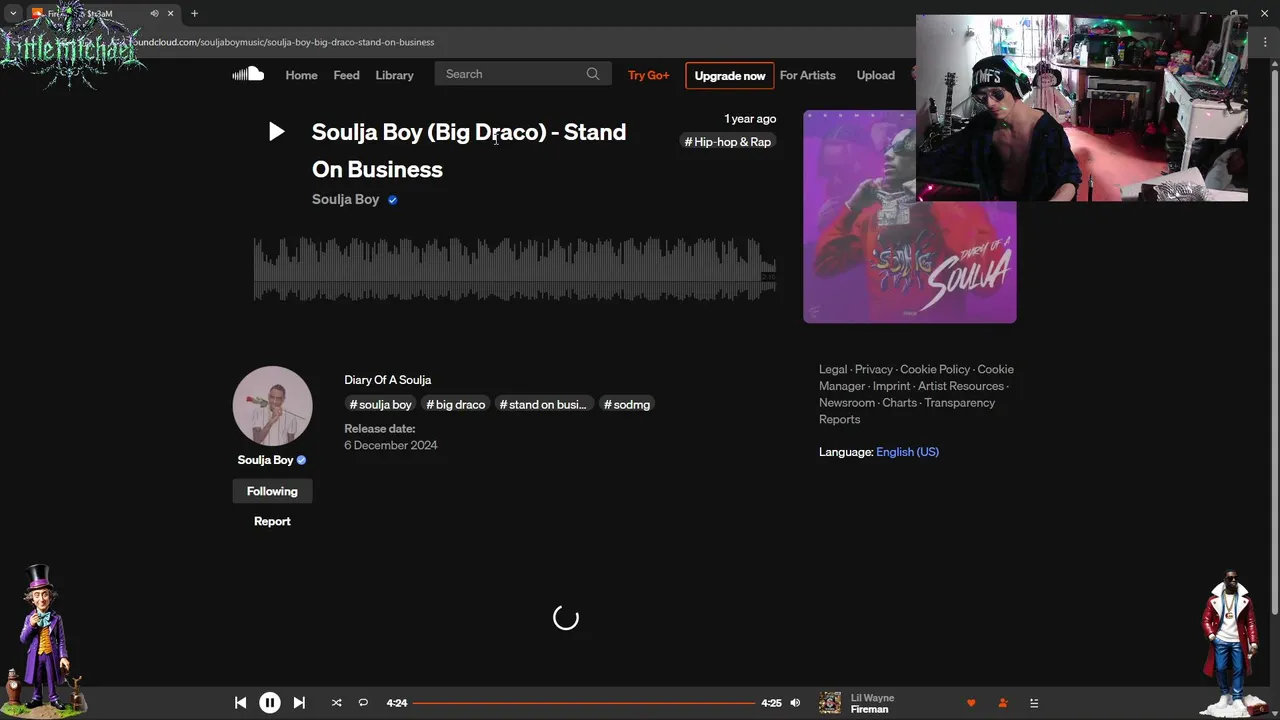Viewport: 1280px width, 720px height.
Task: Click the search magnifier icon
Action: [x=593, y=74]
